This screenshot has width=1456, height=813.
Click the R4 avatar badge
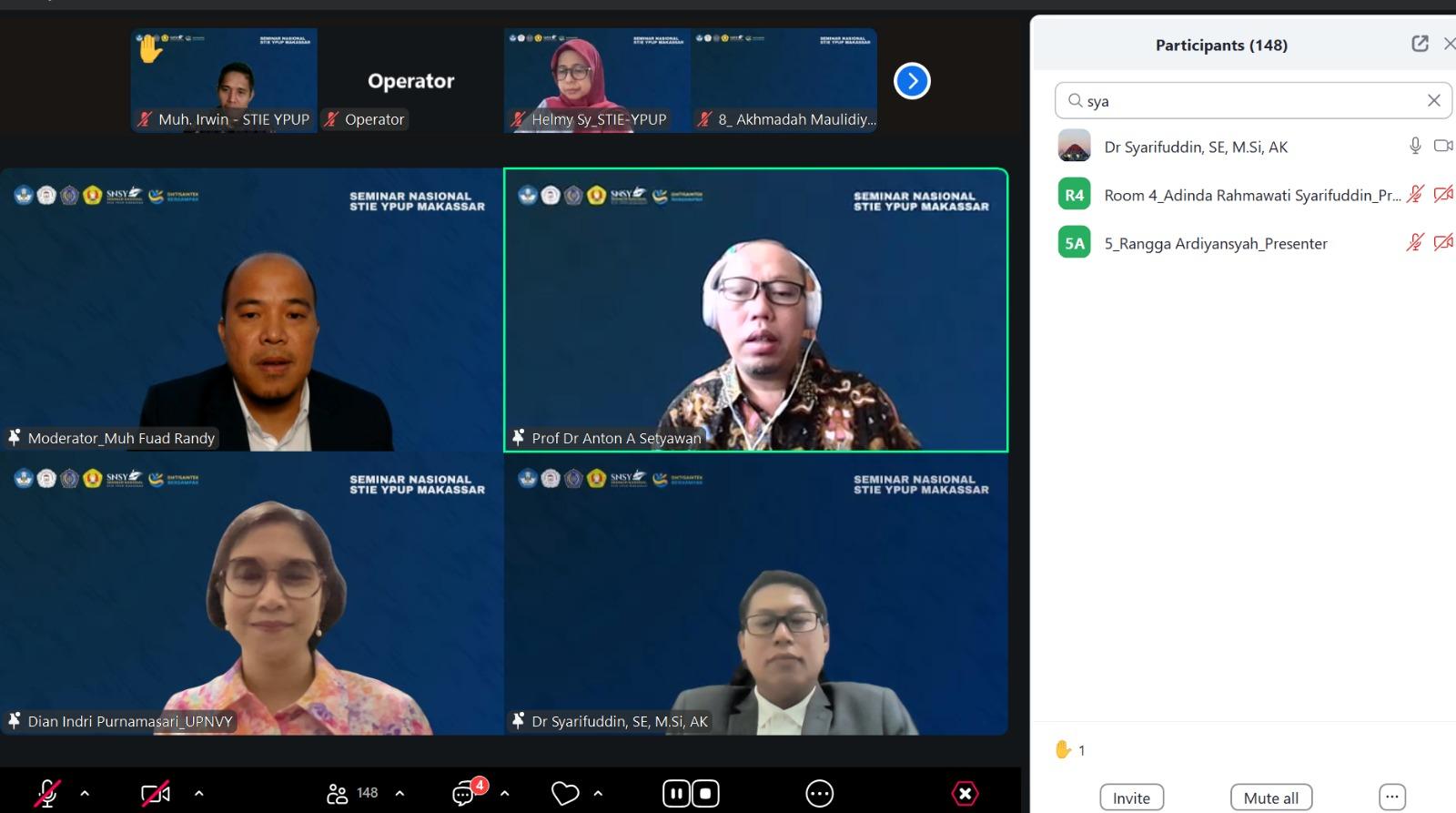1075,194
